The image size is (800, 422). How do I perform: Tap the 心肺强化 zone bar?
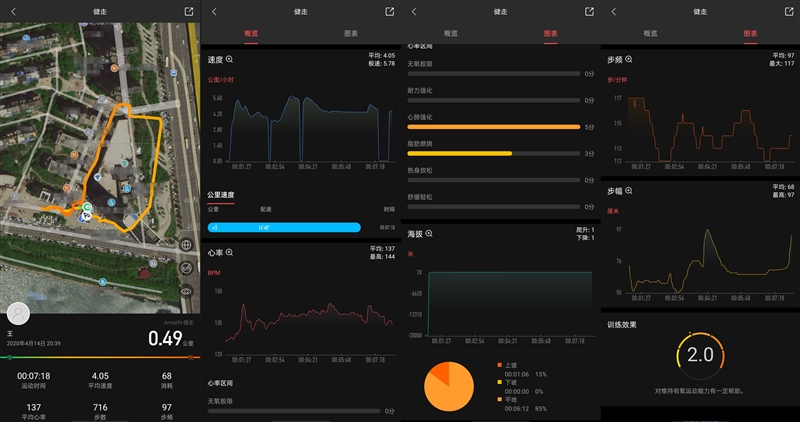point(494,127)
